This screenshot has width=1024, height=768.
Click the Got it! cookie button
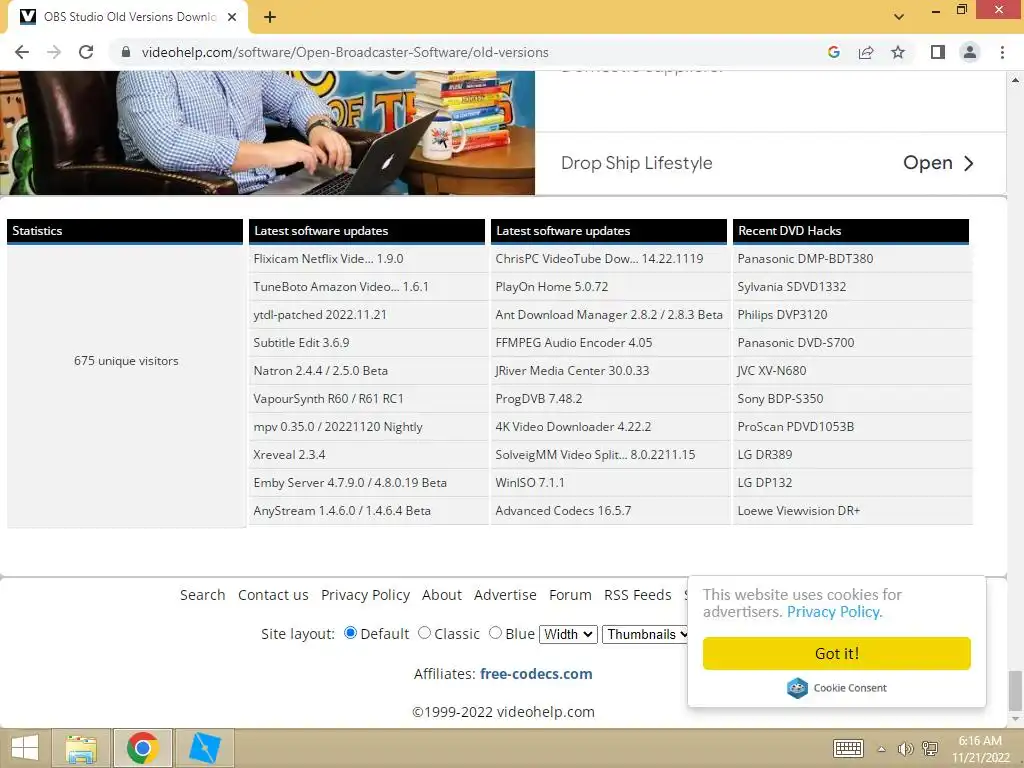click(837, 653)
